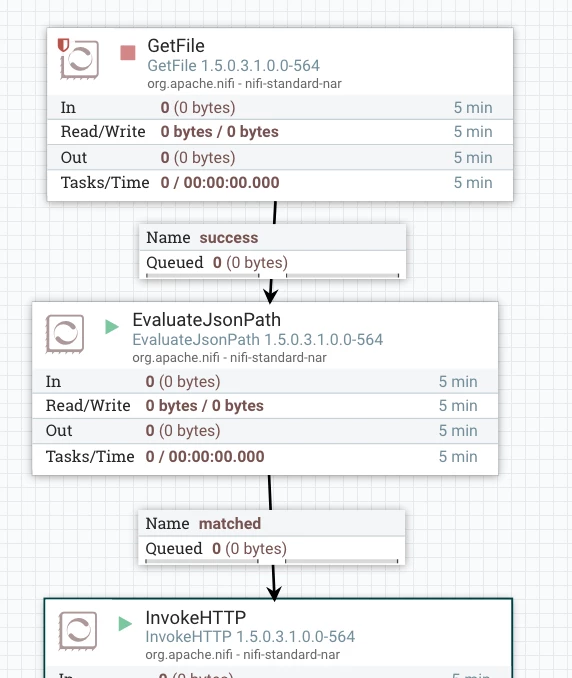
Task: Click the queue fill bars on the matched connection
Action: (x=272, y=561)
